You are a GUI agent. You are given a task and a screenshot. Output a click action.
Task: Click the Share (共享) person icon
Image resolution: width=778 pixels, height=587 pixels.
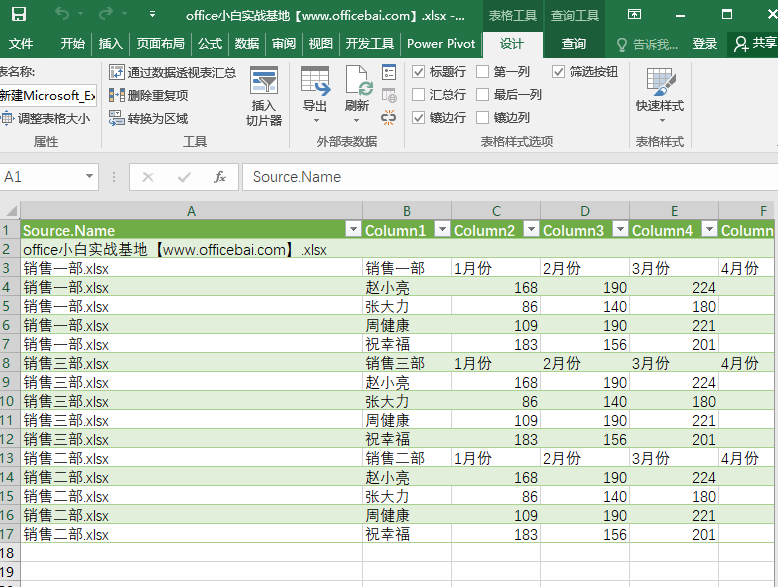(741, 44)
